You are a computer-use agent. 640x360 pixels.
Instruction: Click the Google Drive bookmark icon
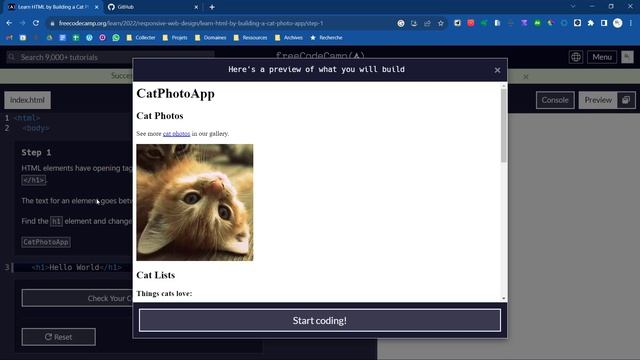coord(49,38)
